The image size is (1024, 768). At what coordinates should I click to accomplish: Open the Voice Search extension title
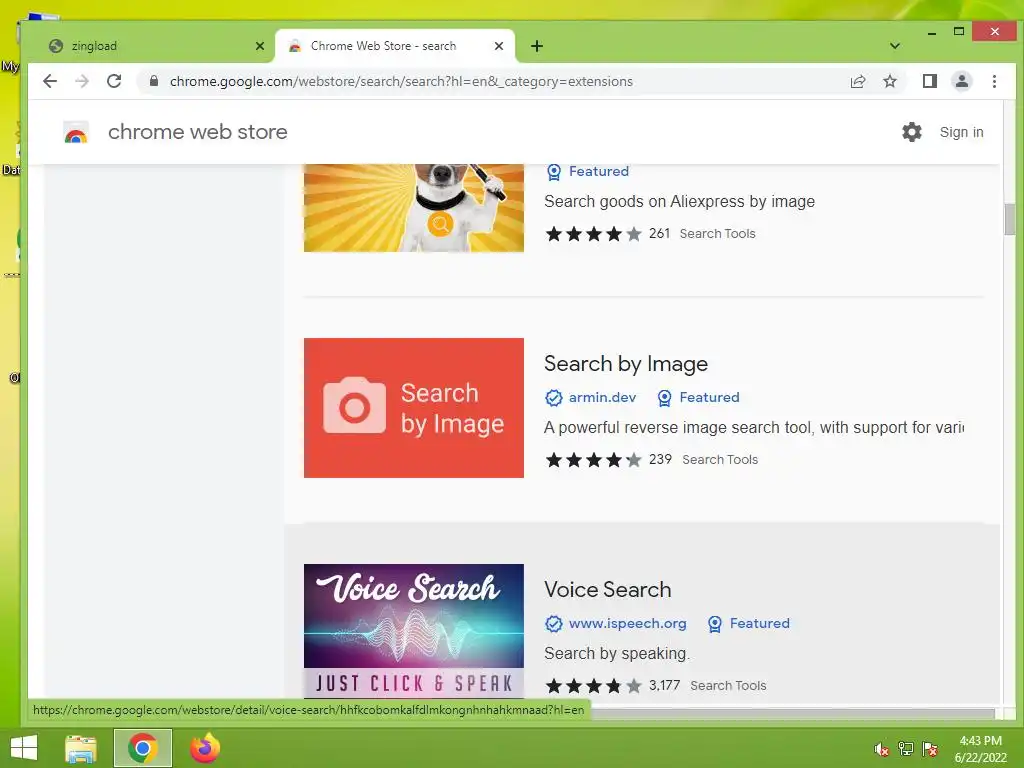pos(607,589)
